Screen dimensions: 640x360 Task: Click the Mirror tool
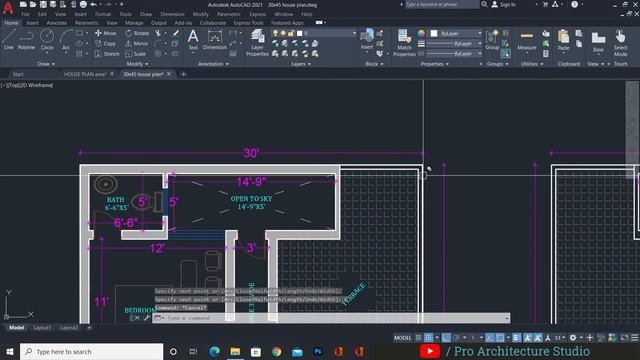tap(137, 43)
